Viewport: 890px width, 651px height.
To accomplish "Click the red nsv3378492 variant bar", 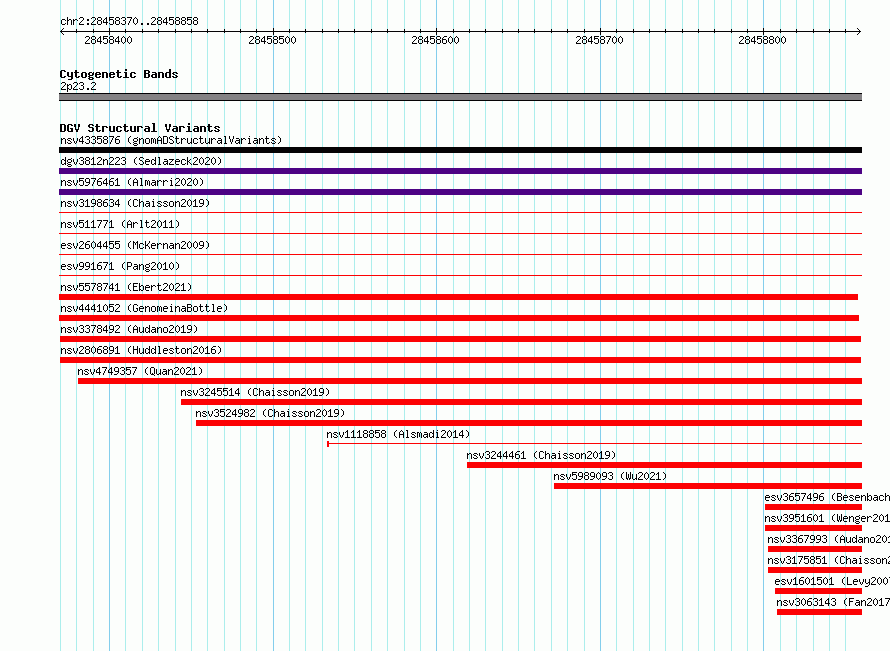I will click(460, 339).
